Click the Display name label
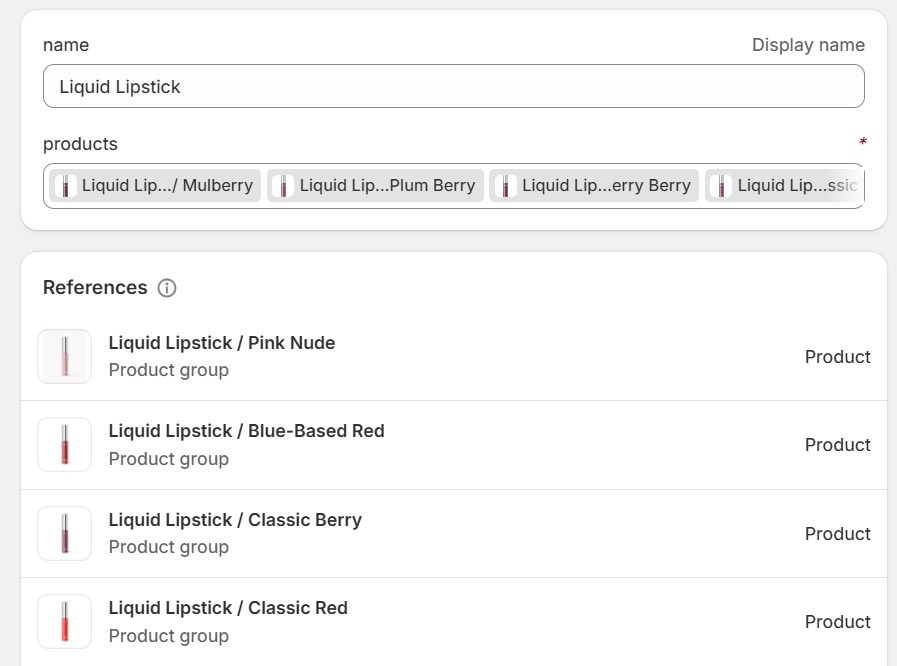Image resolution: width=897 pixels, height=666 pixels. tap(808, 45)
